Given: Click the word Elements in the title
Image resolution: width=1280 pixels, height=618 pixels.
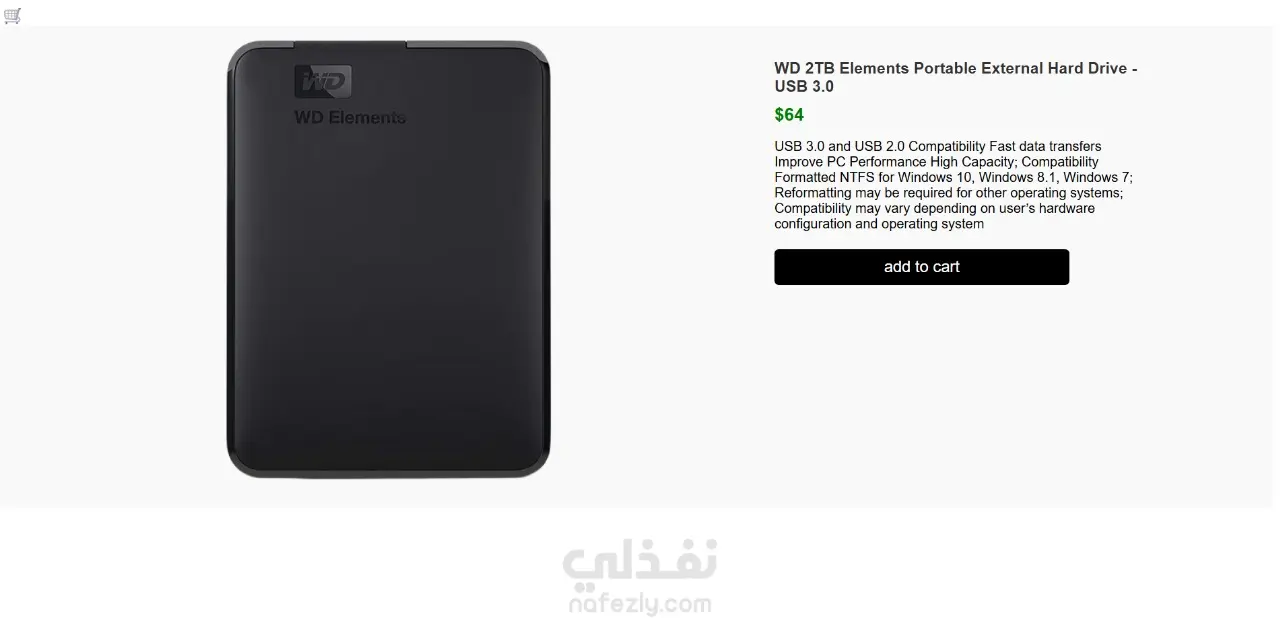Looking at the screenshot, I should [x=874, y=69].
